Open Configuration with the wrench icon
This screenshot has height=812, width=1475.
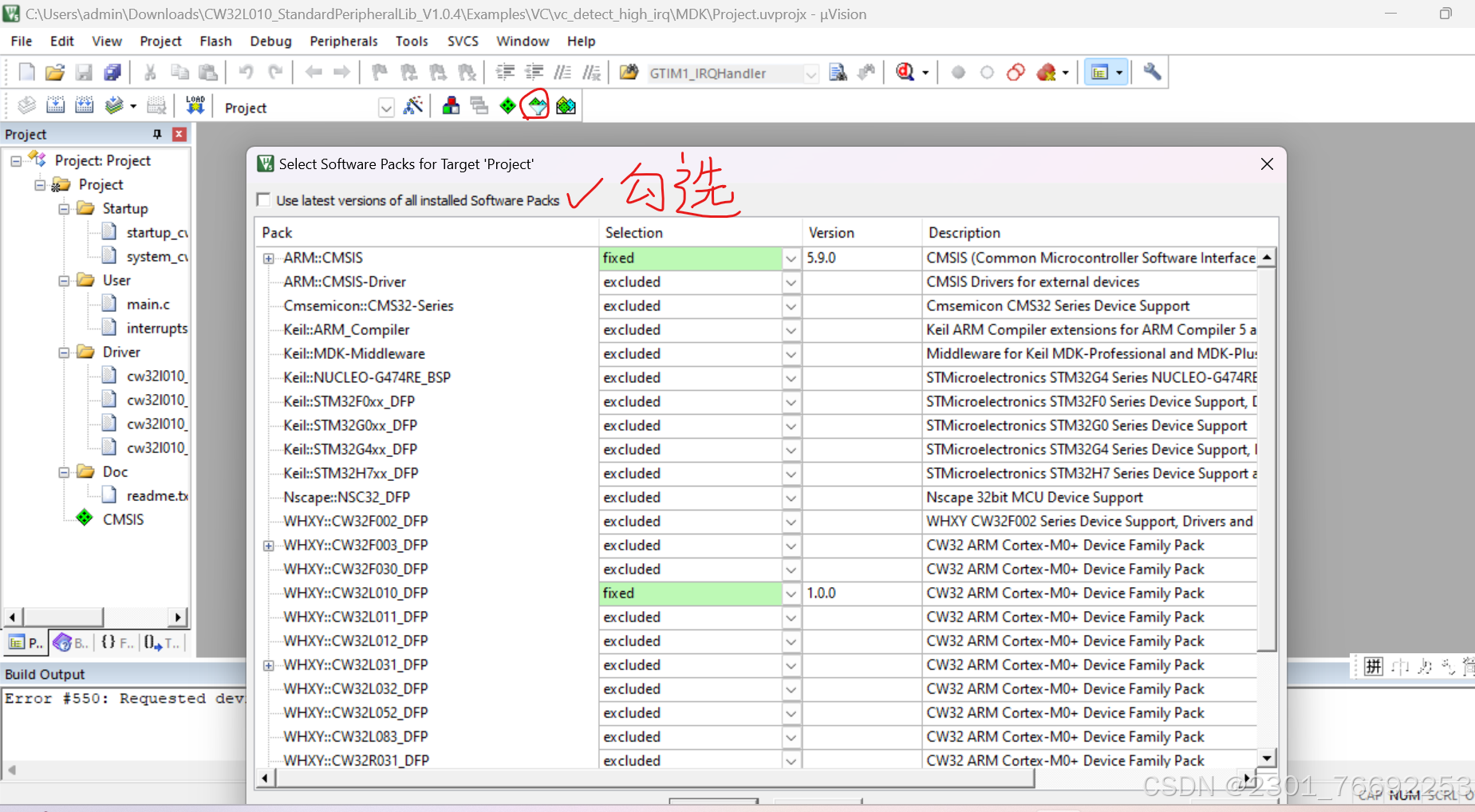1152,73
